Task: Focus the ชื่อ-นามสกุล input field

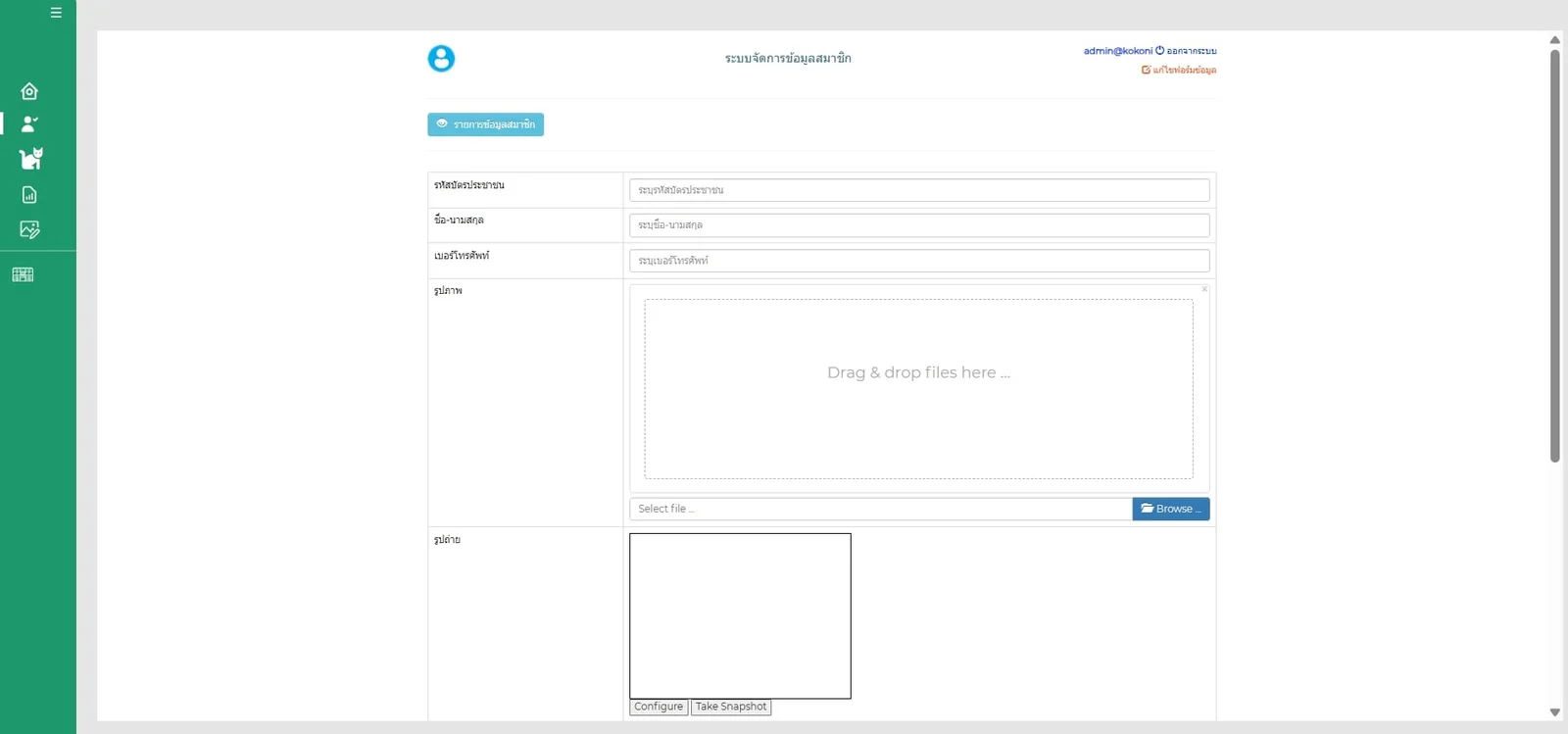Action: pyautogui.click(x=919, y=225)
